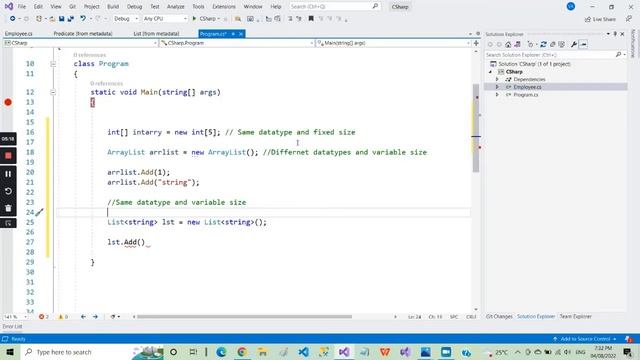Expand the Employee.cs node arrow

(497, 87)
